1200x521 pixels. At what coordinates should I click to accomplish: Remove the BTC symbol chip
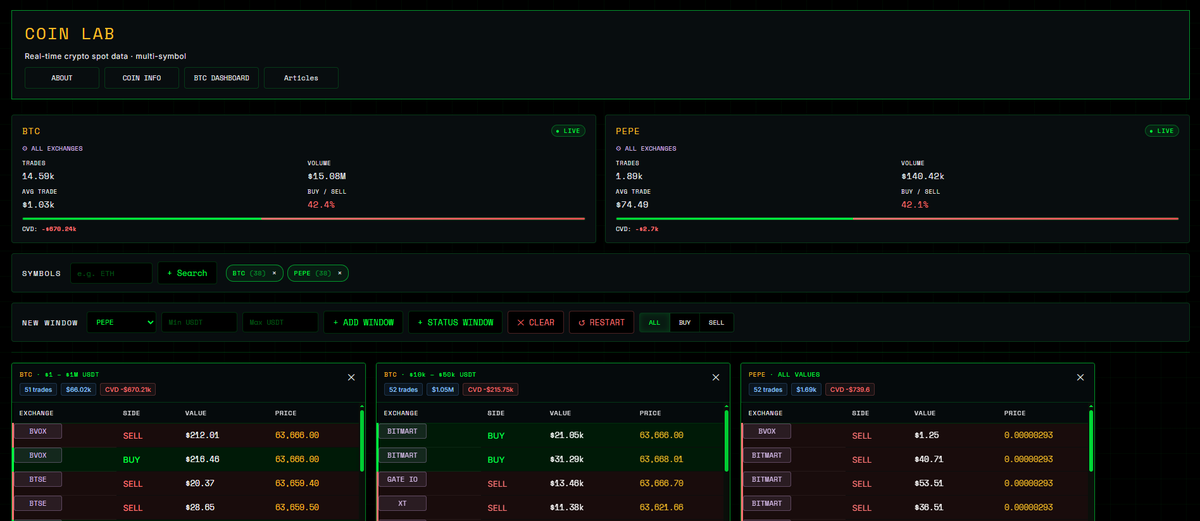coord(274,273)
